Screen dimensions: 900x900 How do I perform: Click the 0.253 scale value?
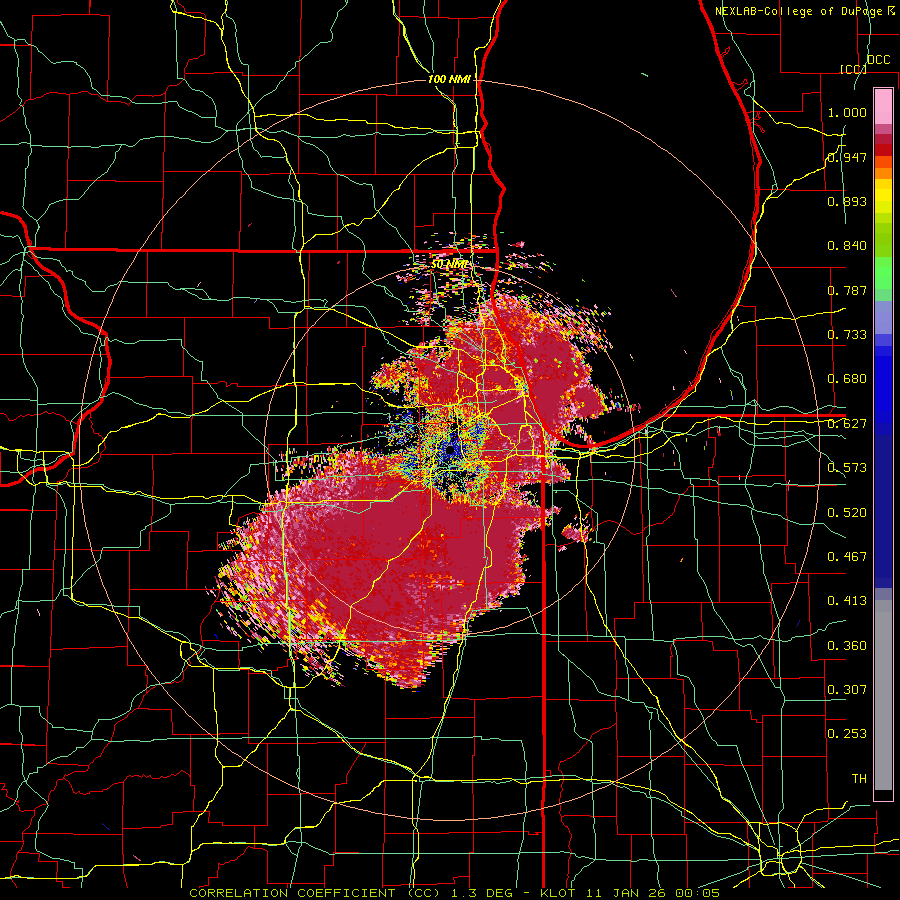point(847,734)
